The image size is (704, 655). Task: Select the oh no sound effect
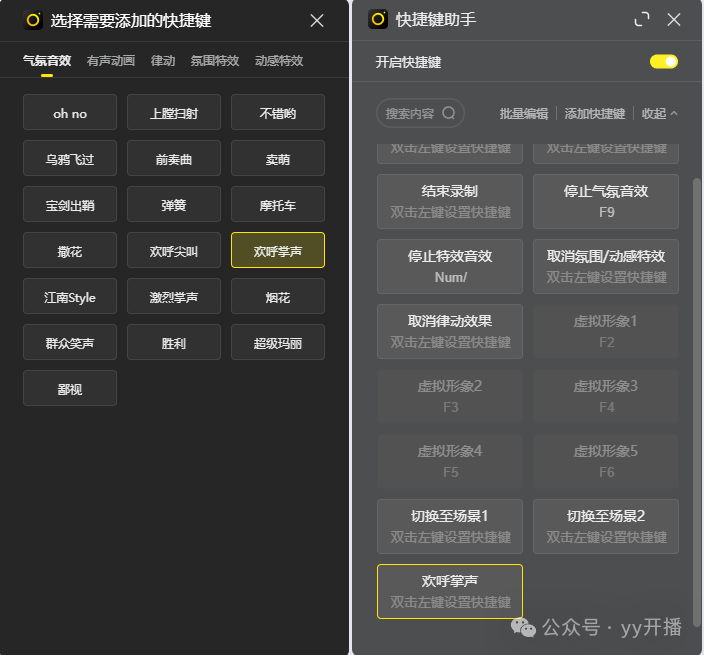tap(70, 113)
